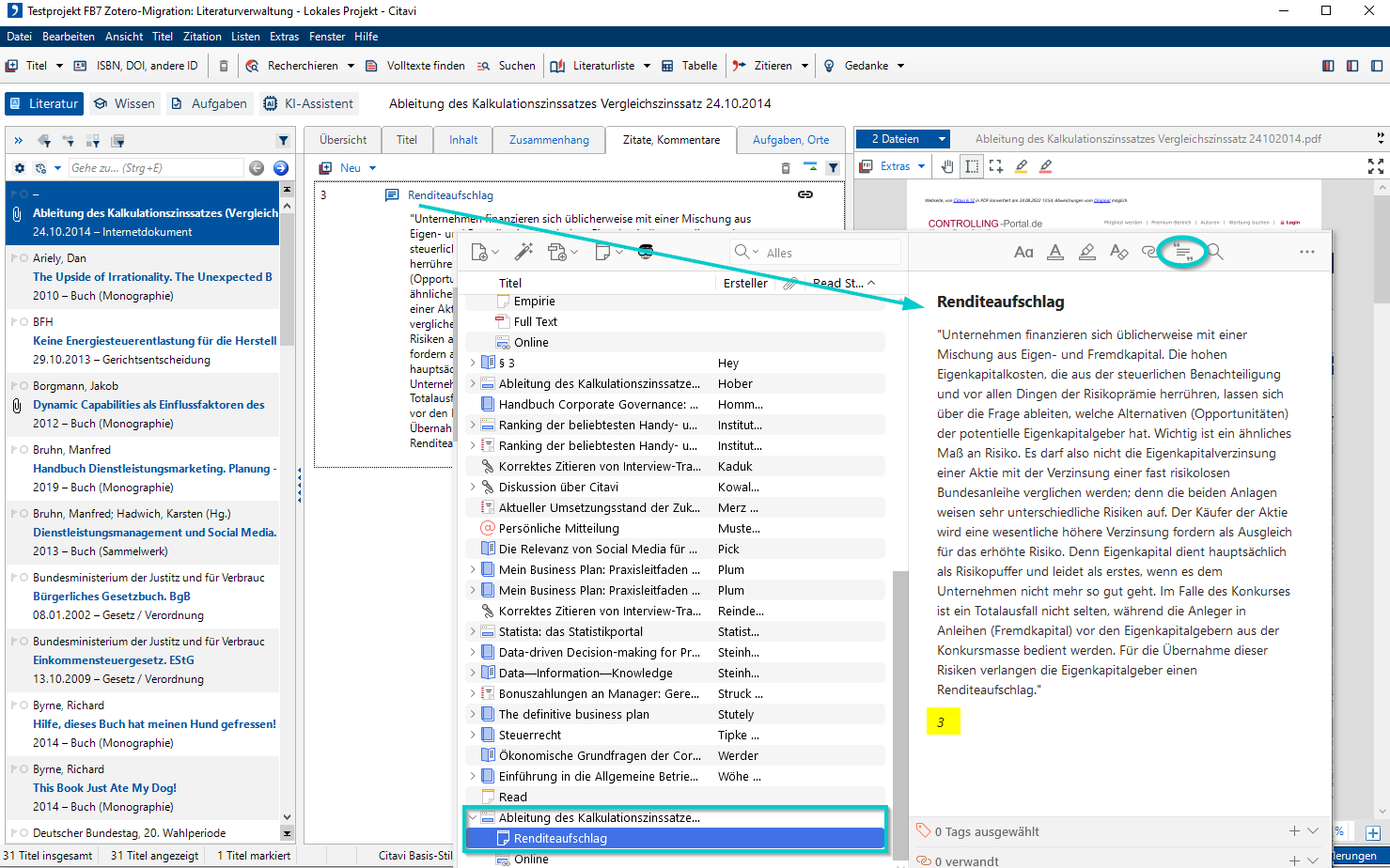Open the Titel dropdown in the main toolbar

coord(59,66)
